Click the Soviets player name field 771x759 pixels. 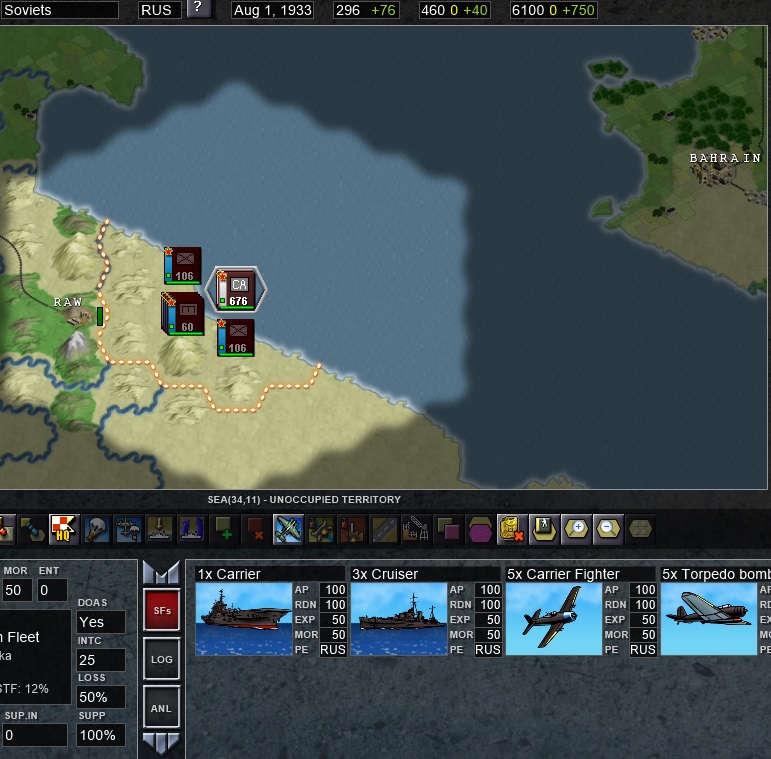[x=59, y=10]
